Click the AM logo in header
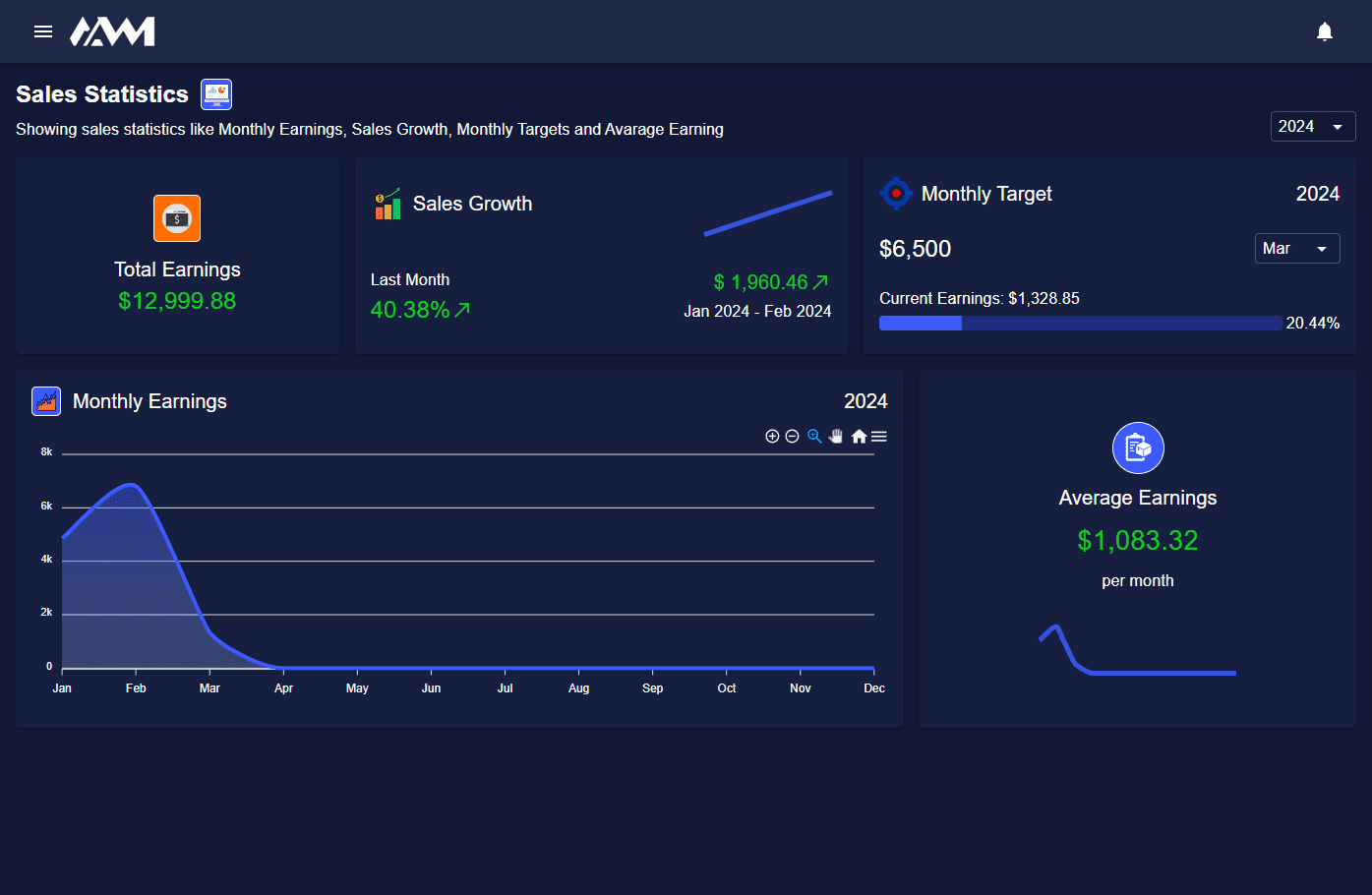 coord(112,31)
